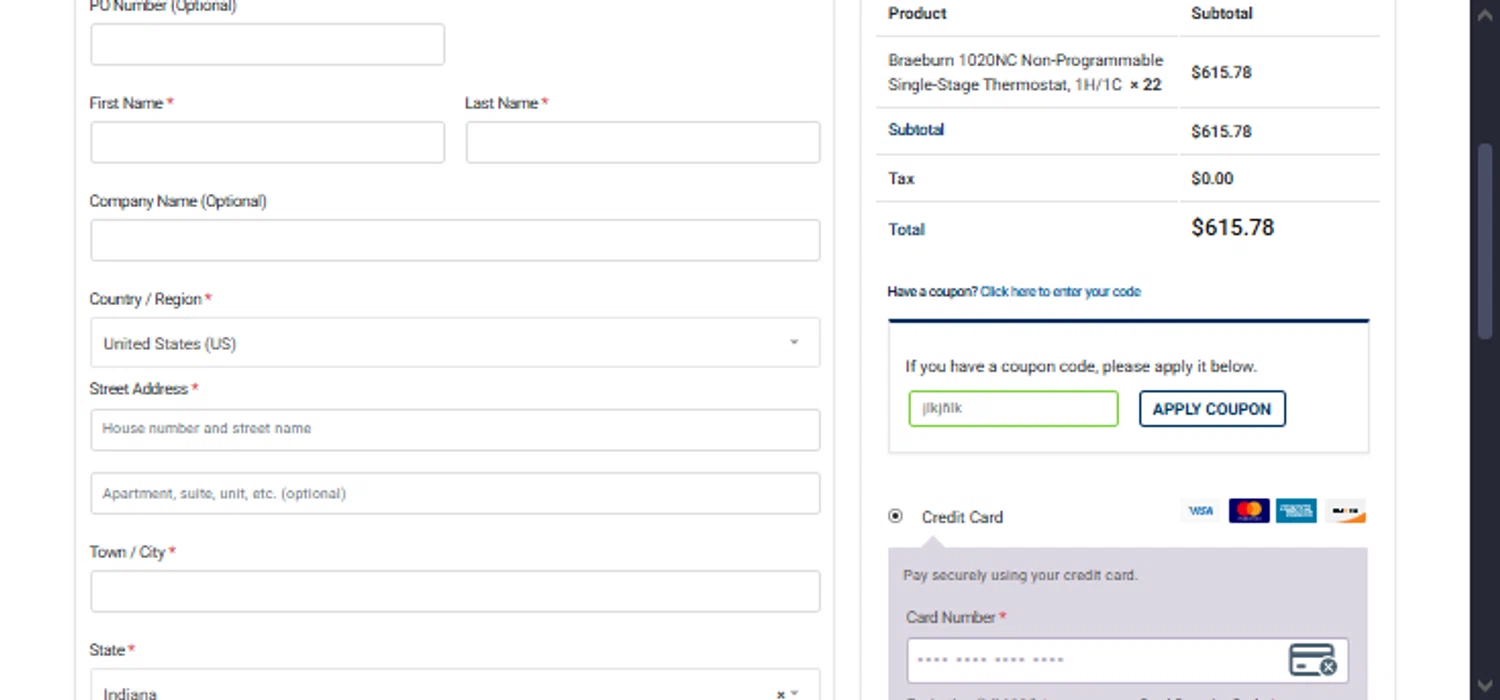Viewport: 1500px width, 700px height.
Task: Click the 'Pay securely using your credit card' text
Action: point(1020,576)
